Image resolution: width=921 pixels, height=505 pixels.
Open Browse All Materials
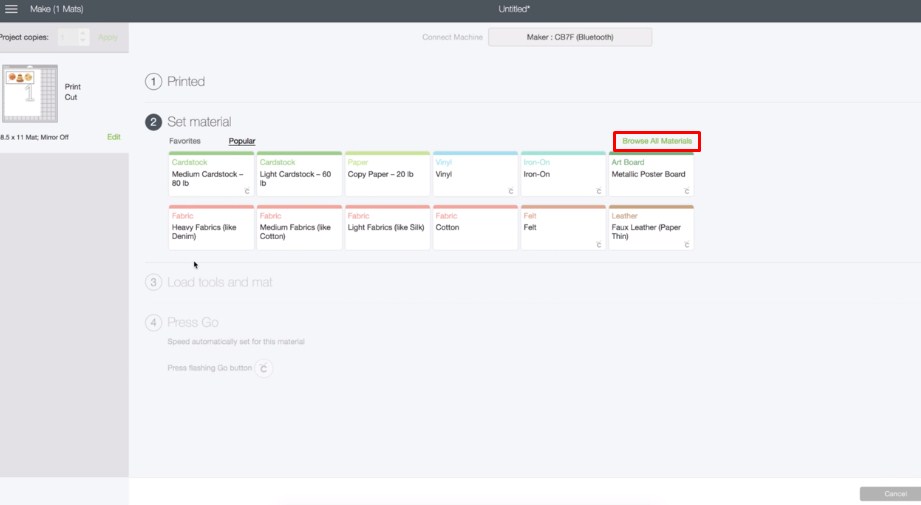click(x=657, y=141)
